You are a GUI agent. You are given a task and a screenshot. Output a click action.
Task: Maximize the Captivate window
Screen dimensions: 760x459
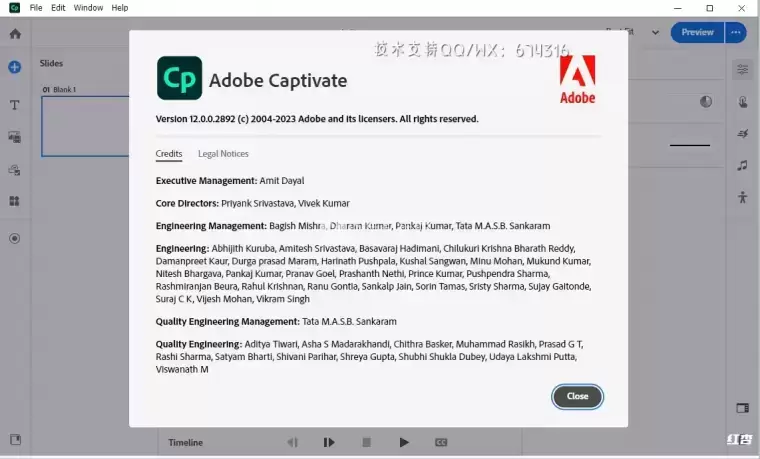pyautogui.click(x=710, y=8)
